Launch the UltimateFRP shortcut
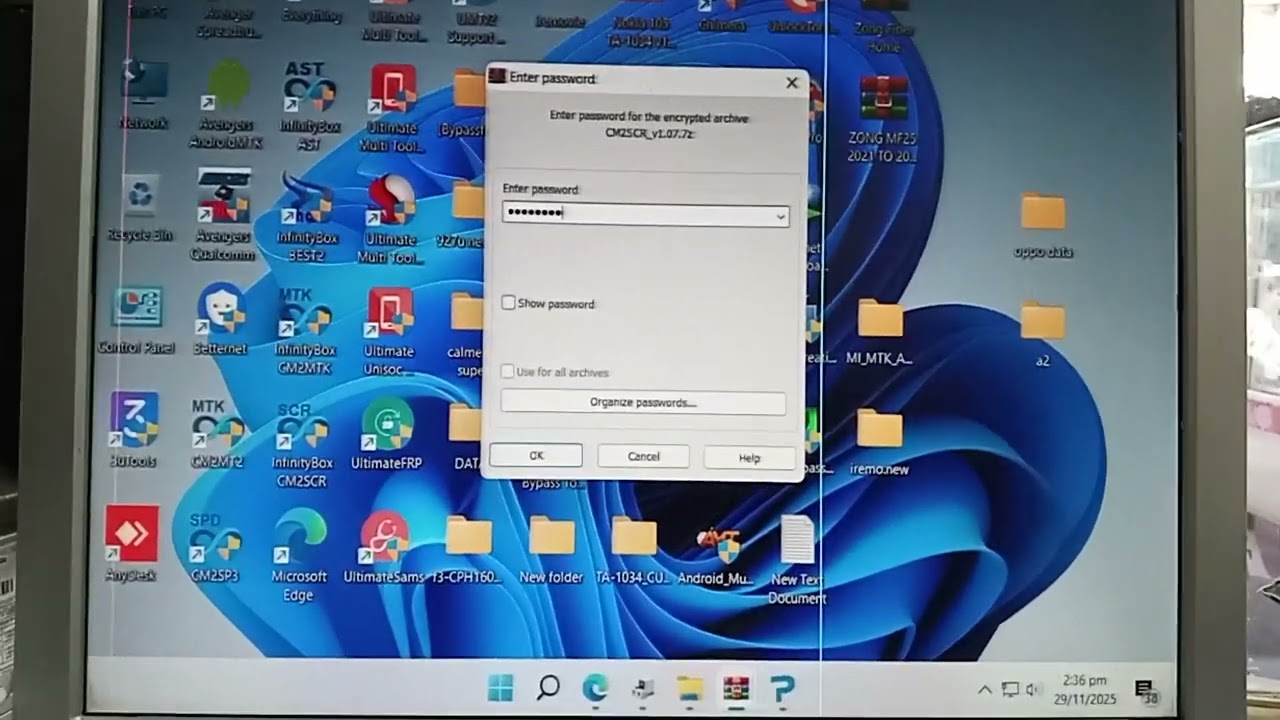 pyautogui.click(x=386, y=434)
